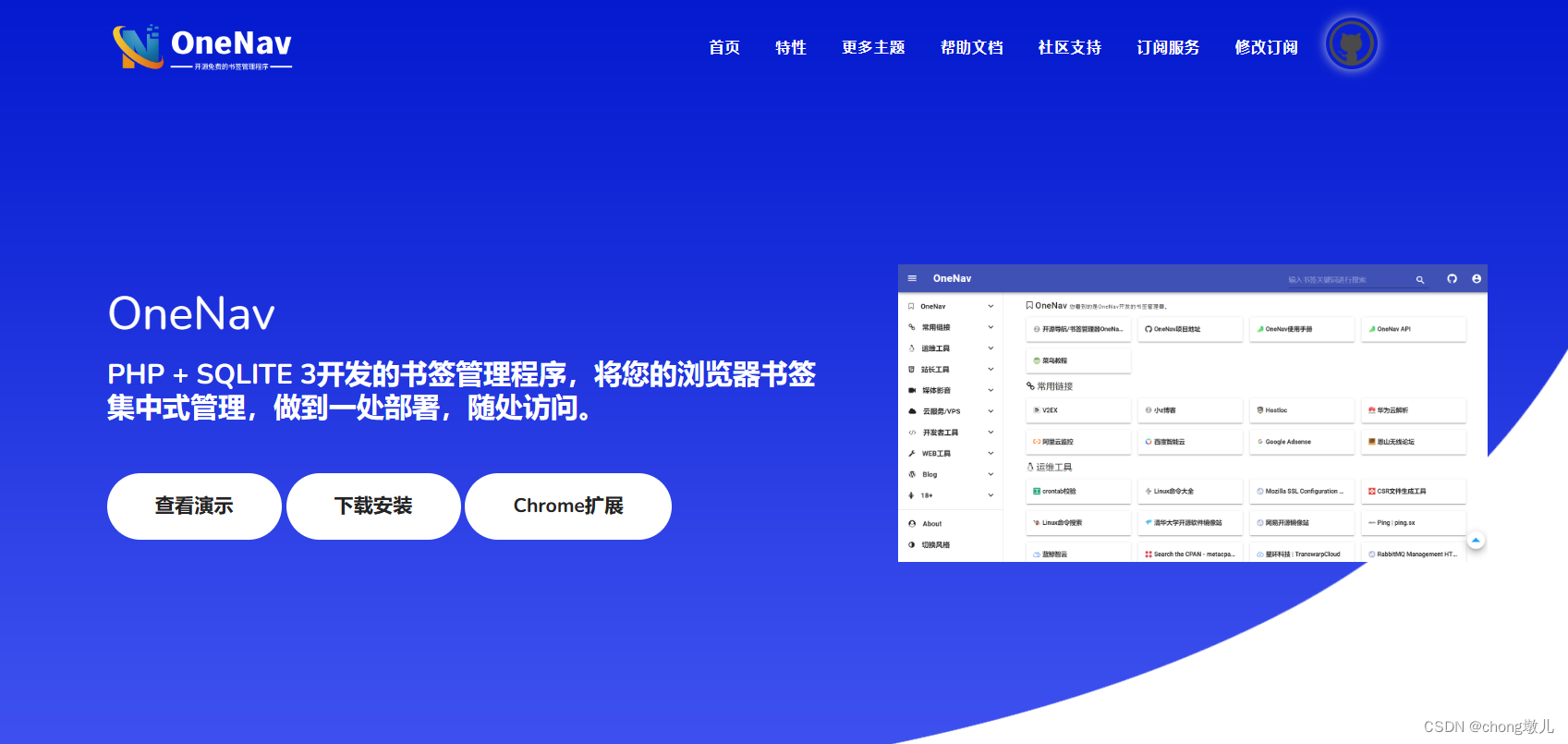This screenshot has width=1568, height=744.
Task: Click the bookmark icon of the OneNav section heading
Action: coord(1029,305)
